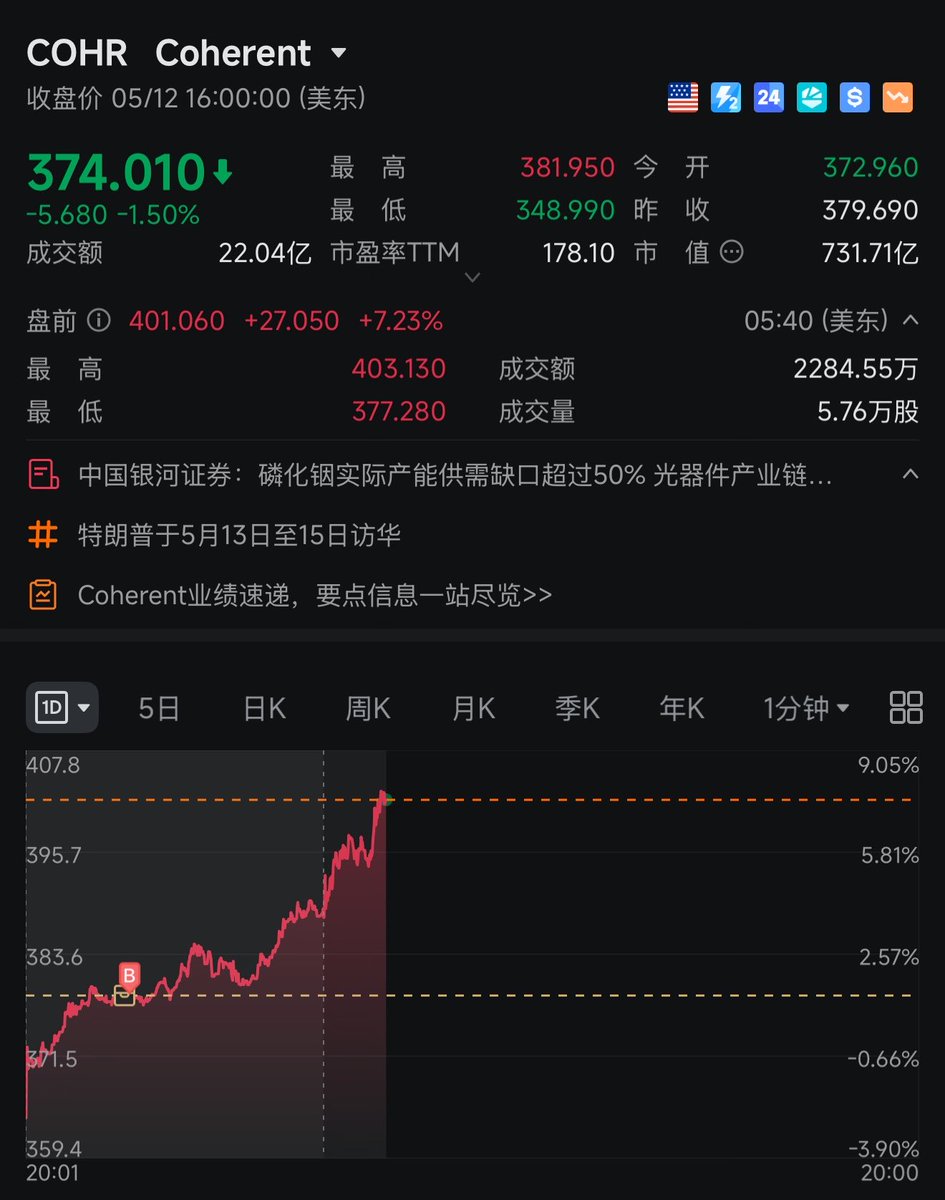Screen dimensions: 945x1200
Task: Tap the more-options icon next to 市值
Action: [x=732, y=253]
